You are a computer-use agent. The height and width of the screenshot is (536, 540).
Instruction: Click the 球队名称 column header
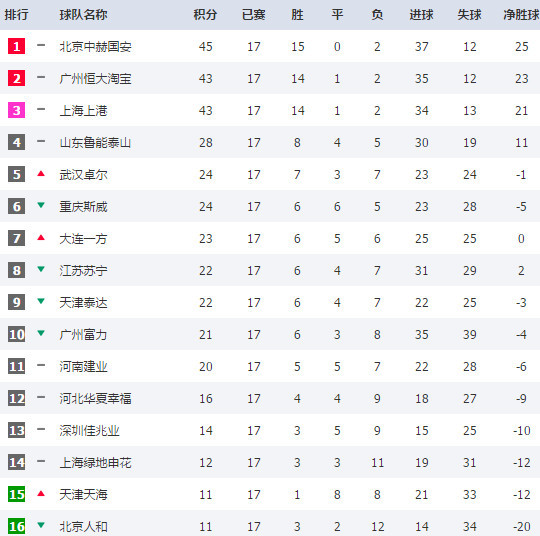point(83,15)
